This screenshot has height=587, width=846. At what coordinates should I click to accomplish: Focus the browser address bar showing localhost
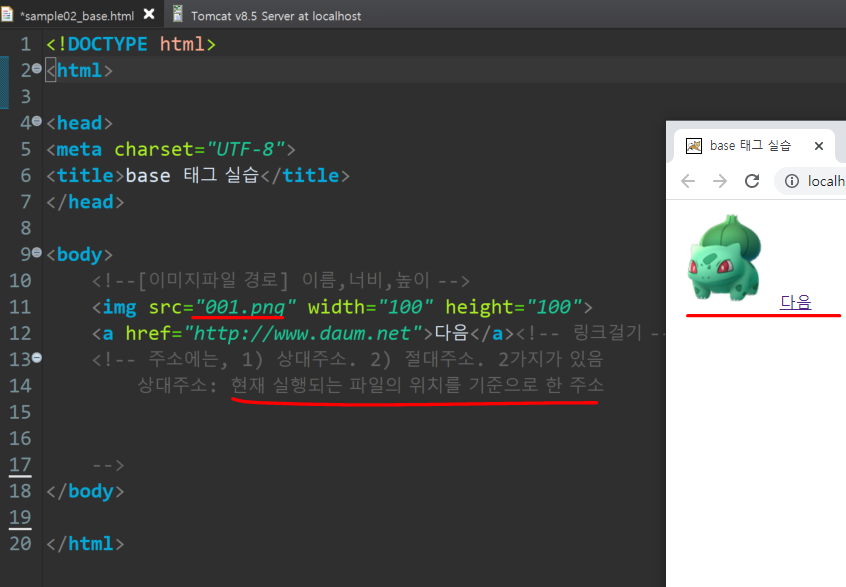coord(810,181)
